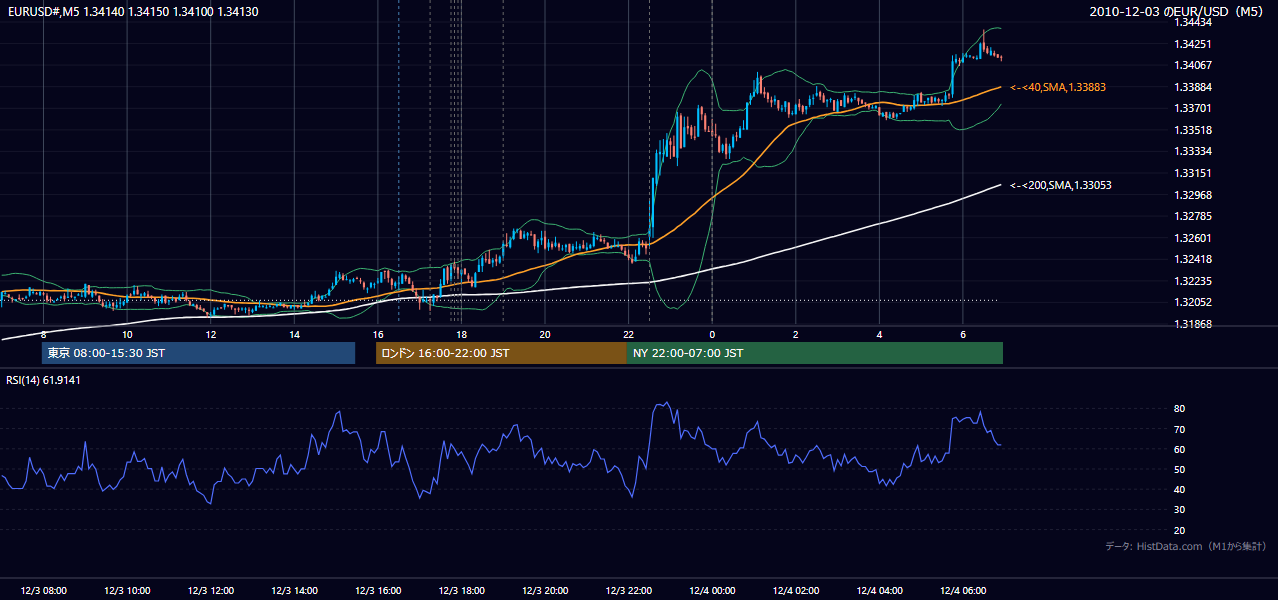The width and height of the screenshot is (1278, 600).
Task: Click hour marker 6 below price chart
Action: click(x=963, y=334)
